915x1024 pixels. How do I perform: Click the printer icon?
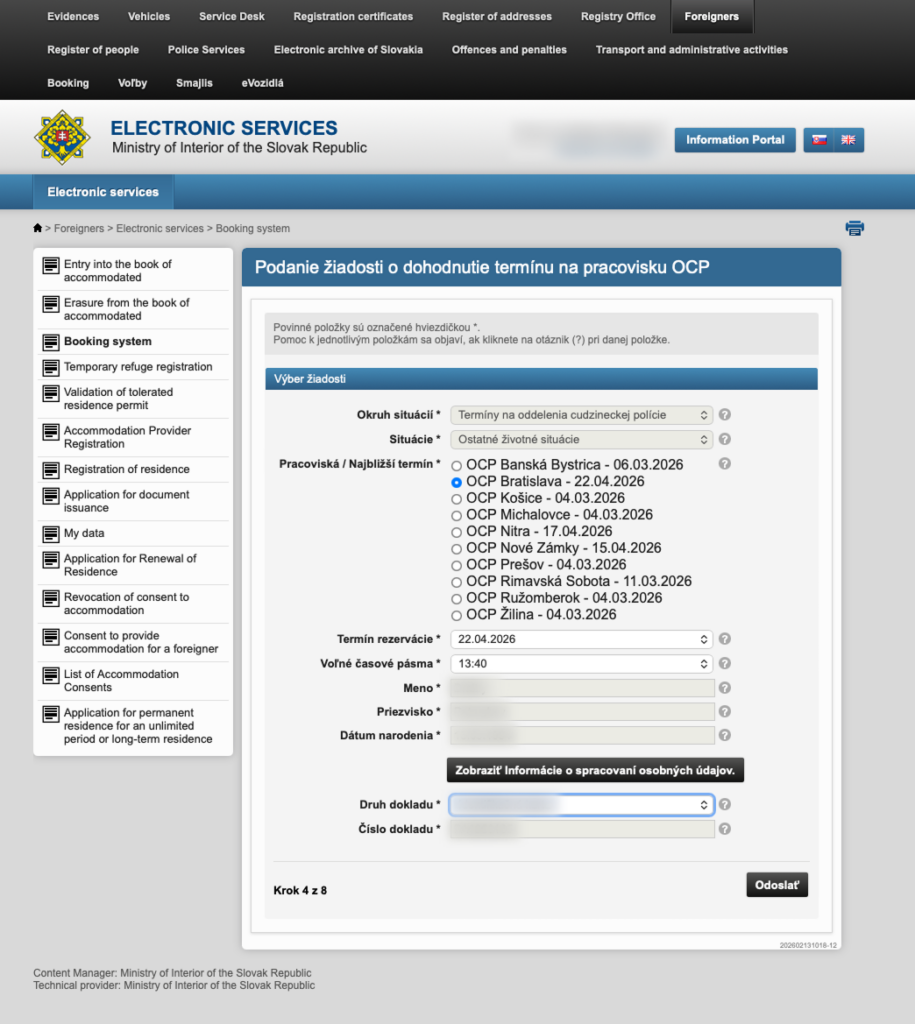pos(854,228)
